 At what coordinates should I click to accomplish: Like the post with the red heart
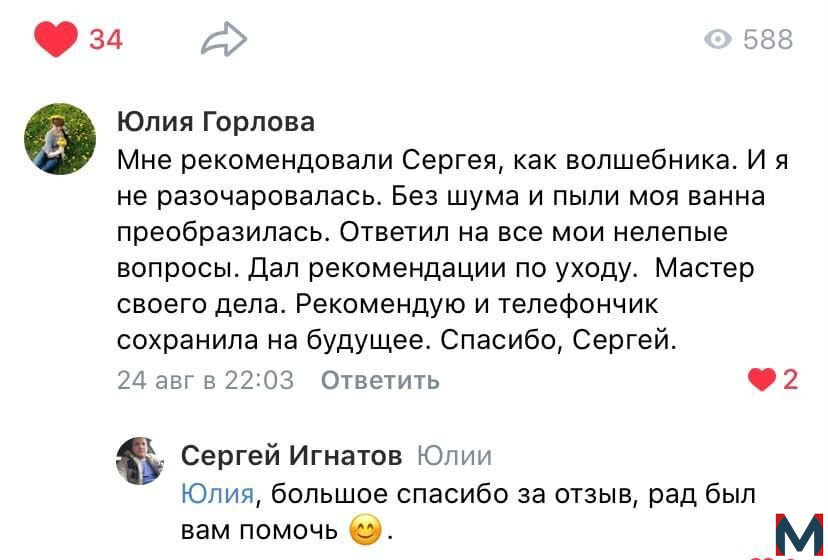[55, 39]
